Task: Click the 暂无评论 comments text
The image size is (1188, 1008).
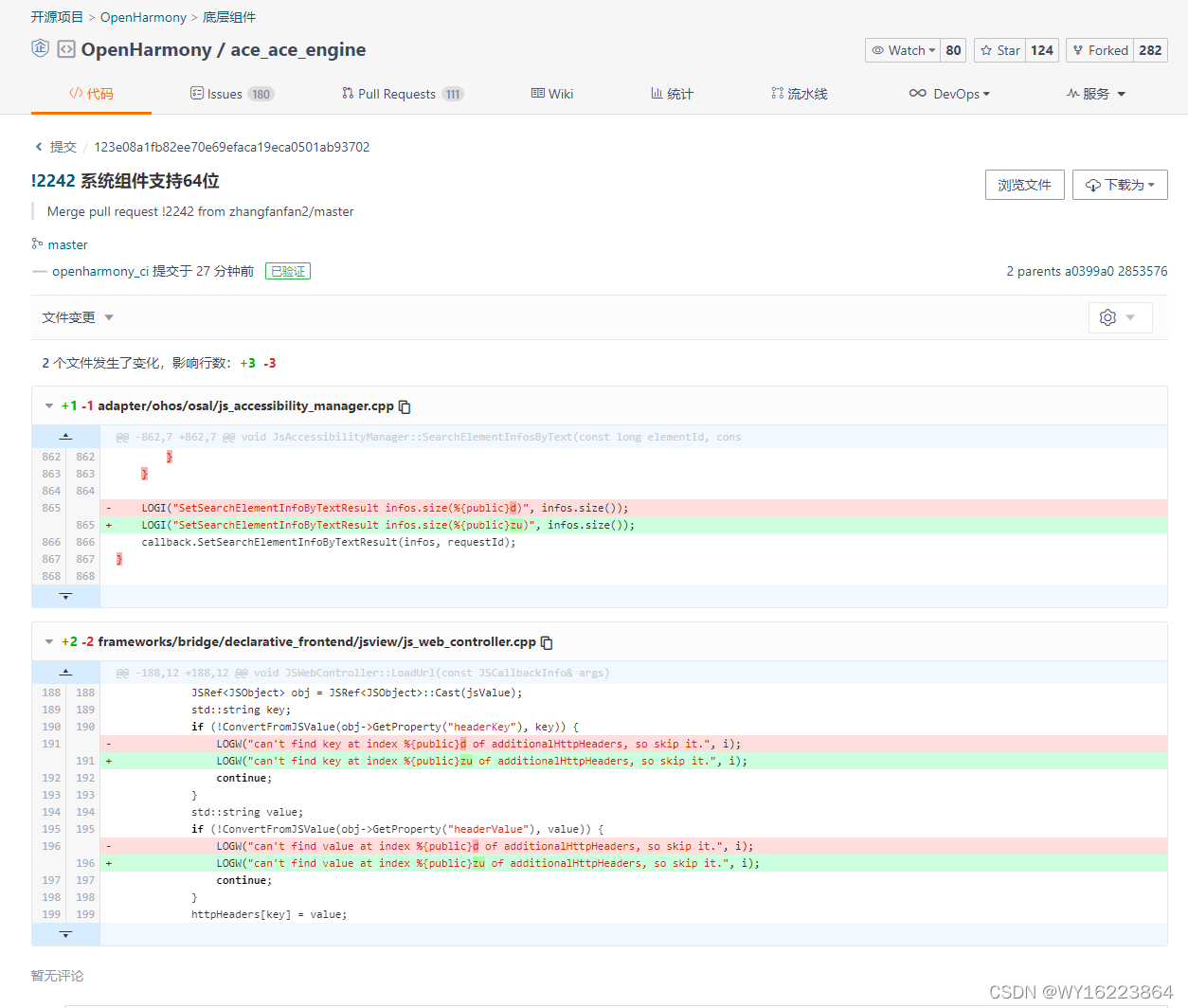Action: tap(57, 976)
